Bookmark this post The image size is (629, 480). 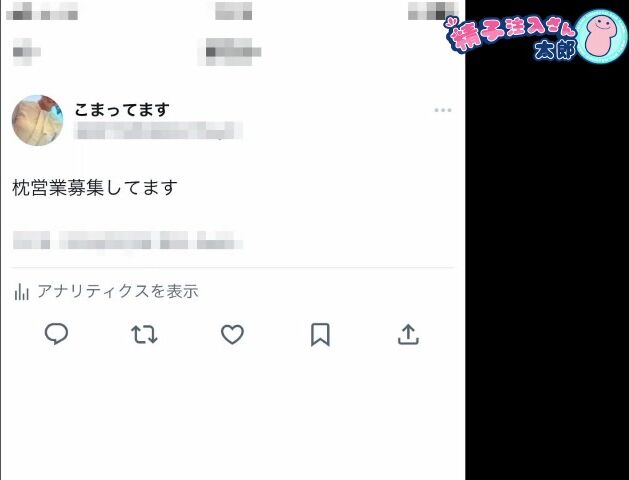[x=320, y=334]
